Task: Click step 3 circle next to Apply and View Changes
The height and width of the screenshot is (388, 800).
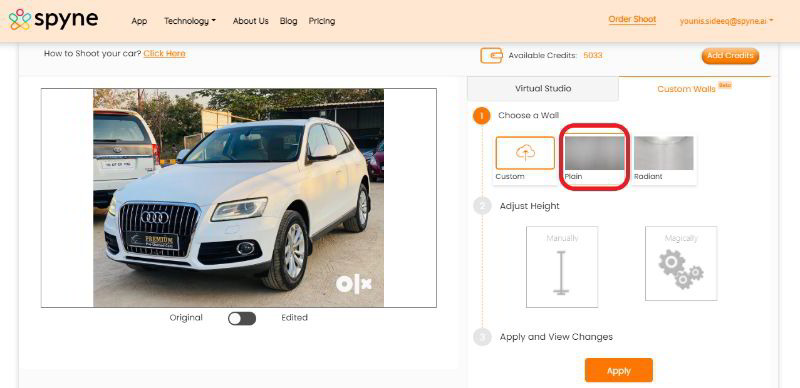Action: [x=482, y=337]
